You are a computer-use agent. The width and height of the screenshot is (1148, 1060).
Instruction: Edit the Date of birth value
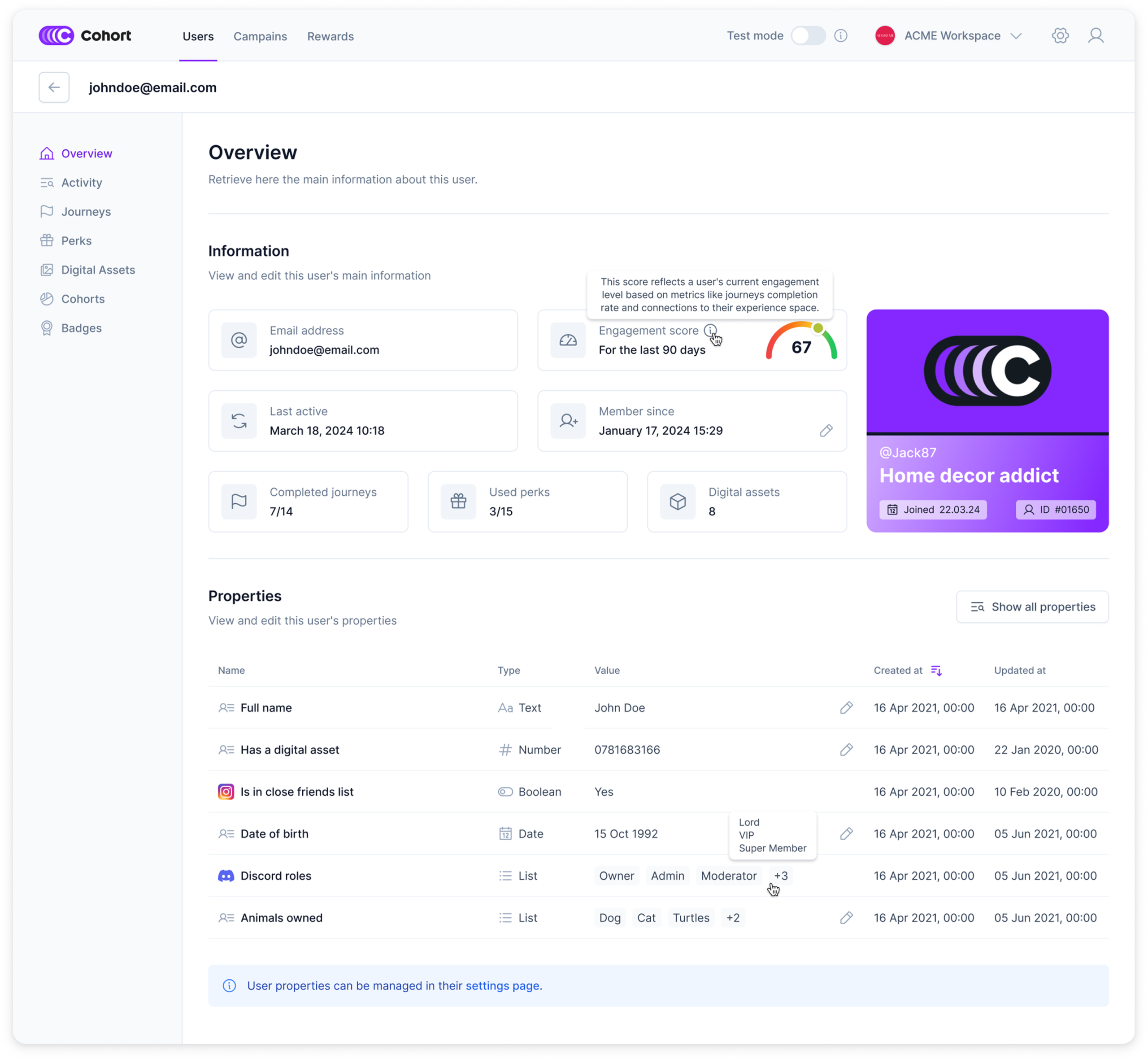point(846,833)
